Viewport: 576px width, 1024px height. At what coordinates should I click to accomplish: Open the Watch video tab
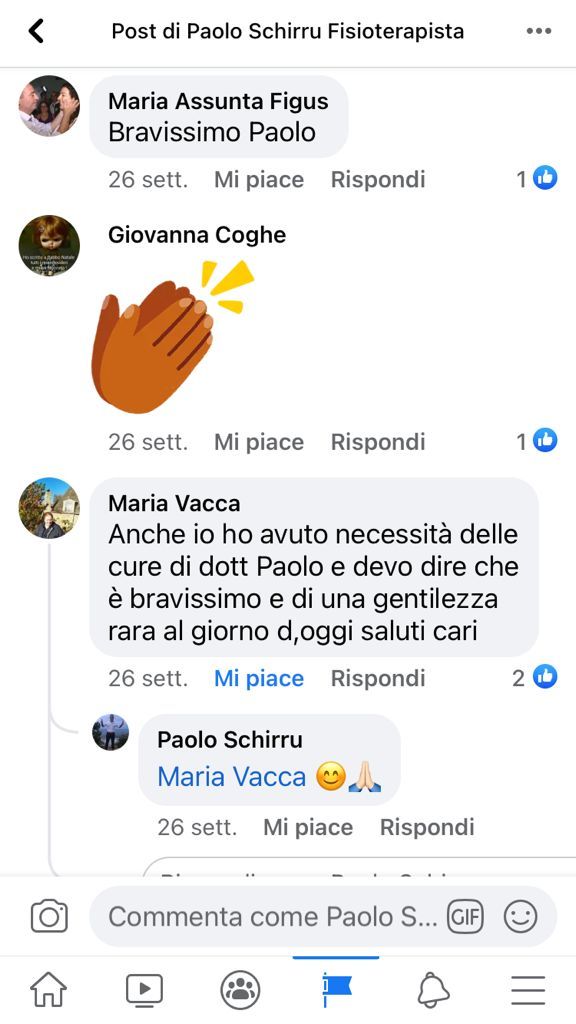144,990
